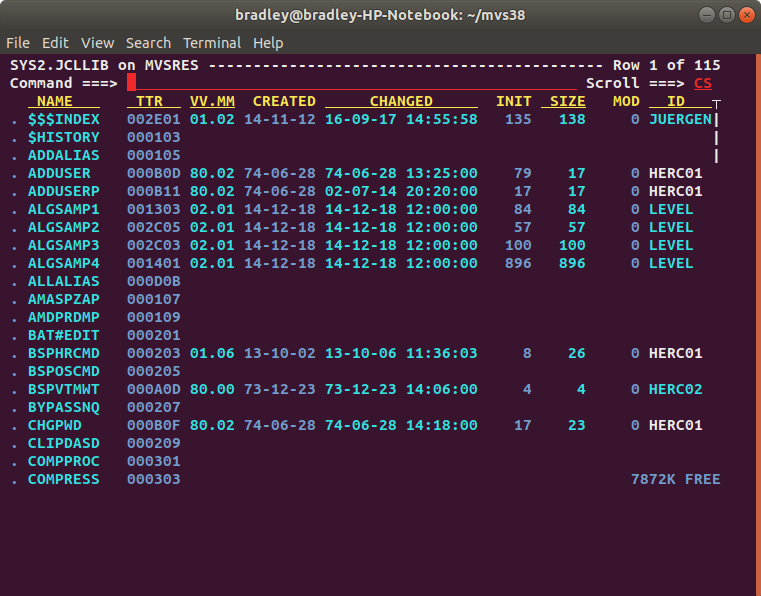Select the CLIPDASD member

[64, 443]
